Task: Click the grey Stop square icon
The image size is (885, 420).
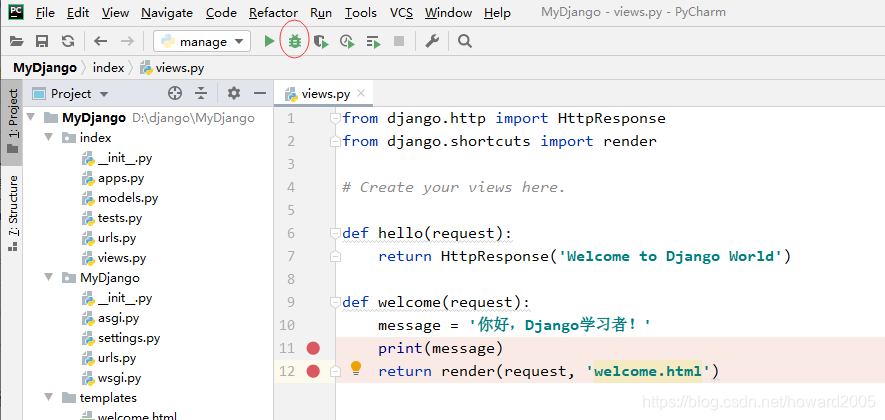Action: pos(399,41)
